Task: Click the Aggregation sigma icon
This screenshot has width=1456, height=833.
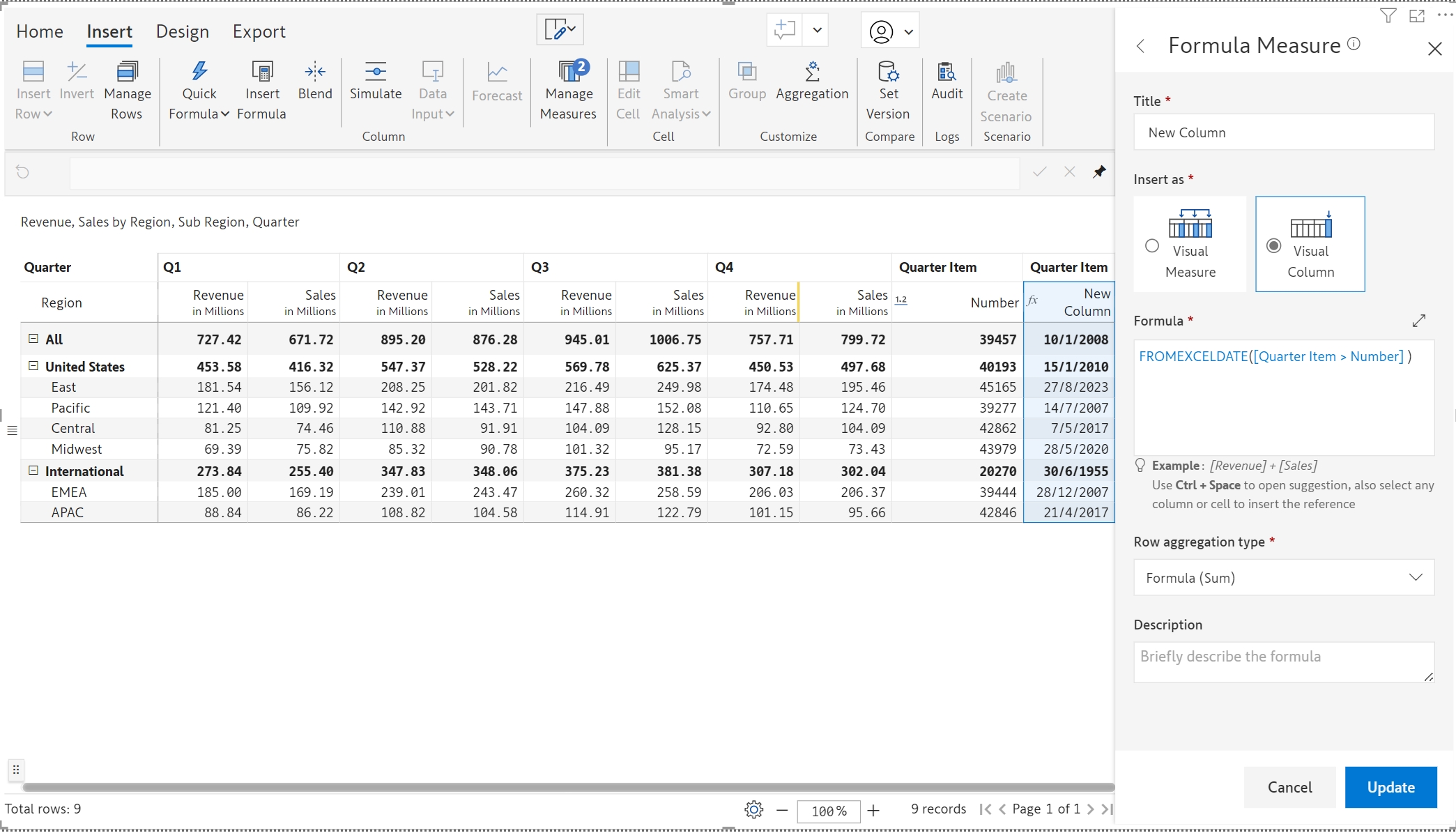Action: point(812,72)
